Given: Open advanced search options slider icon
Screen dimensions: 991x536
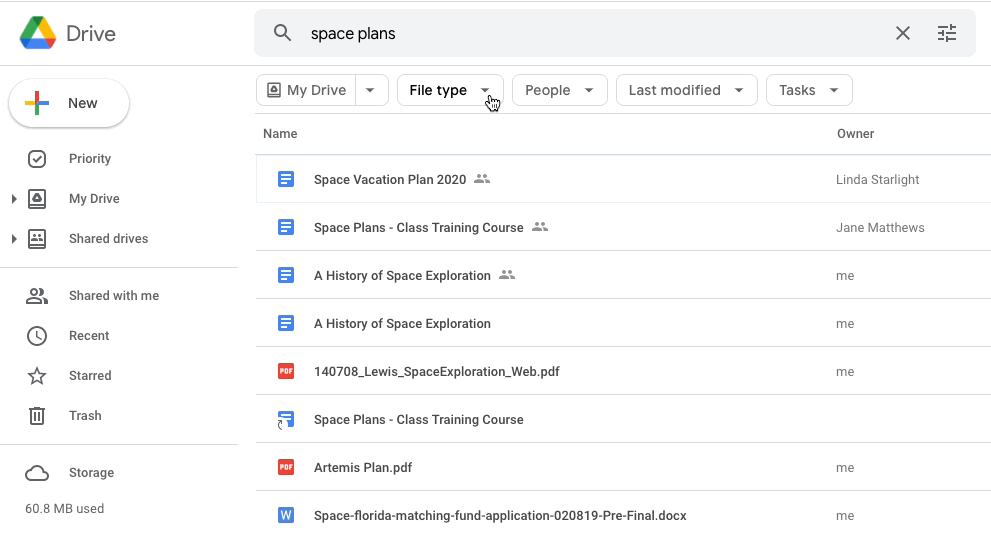Looking at the screenshot, I should click(946, 33).
